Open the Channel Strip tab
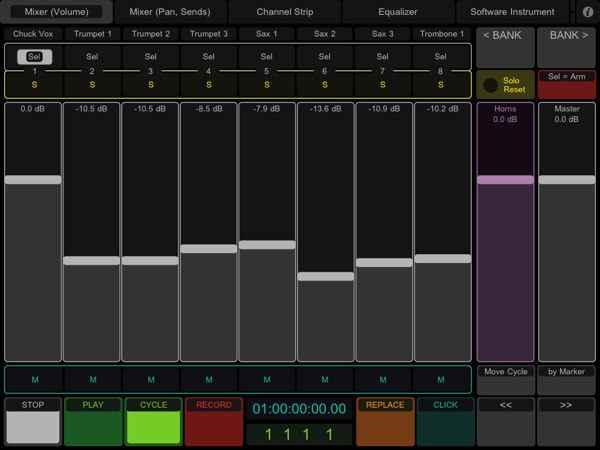 coord(284,12)
